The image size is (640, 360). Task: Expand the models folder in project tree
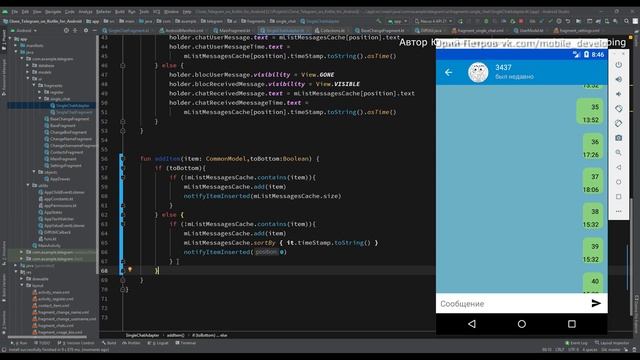28,72
